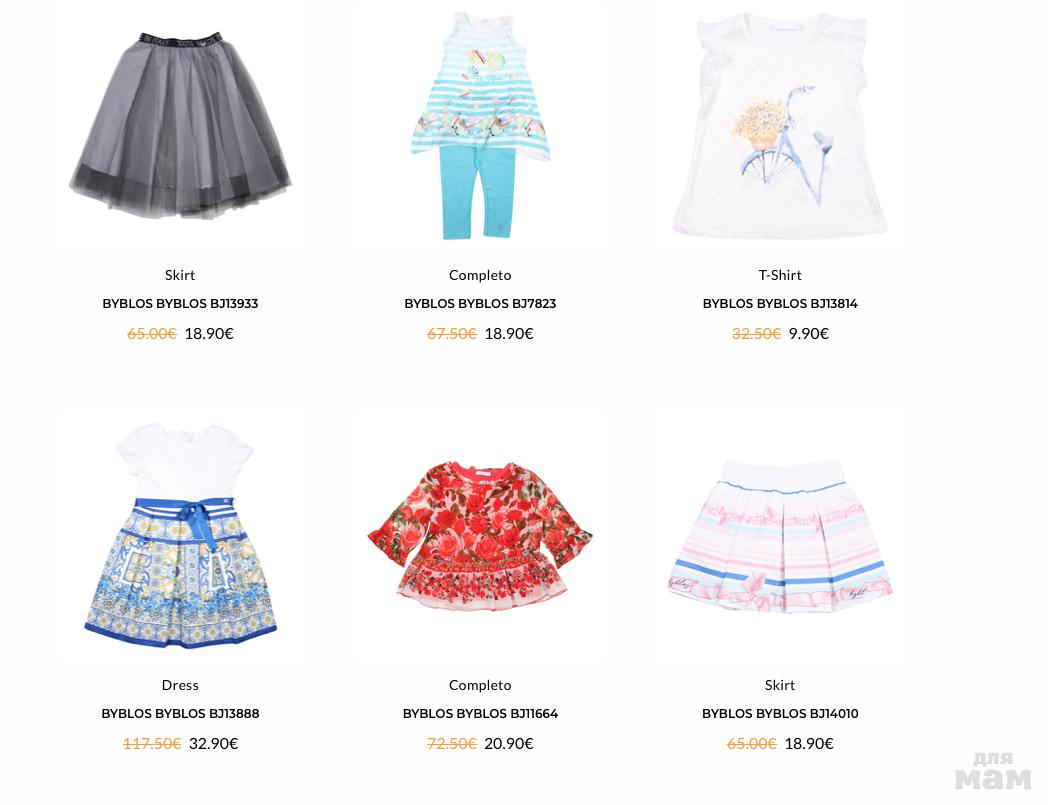Click the 32.90€ dress sale price

pyautogui.click(x=214, y=743)
